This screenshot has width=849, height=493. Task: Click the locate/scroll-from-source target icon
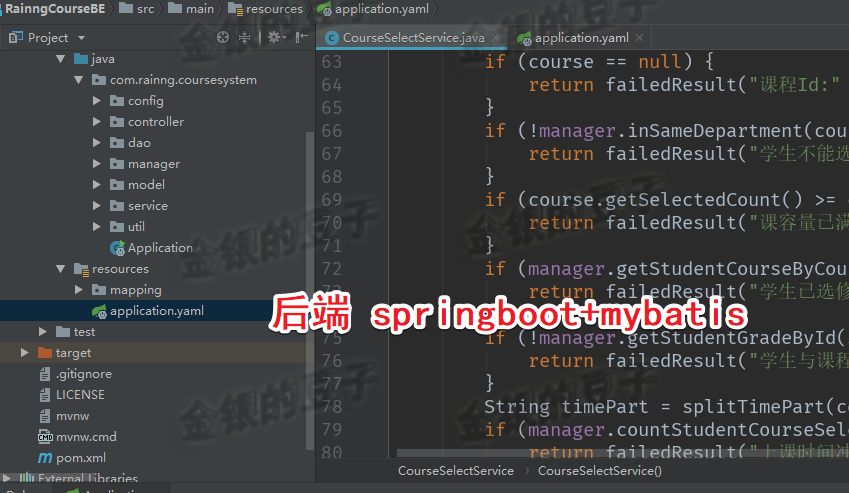(x=223, y=37)
